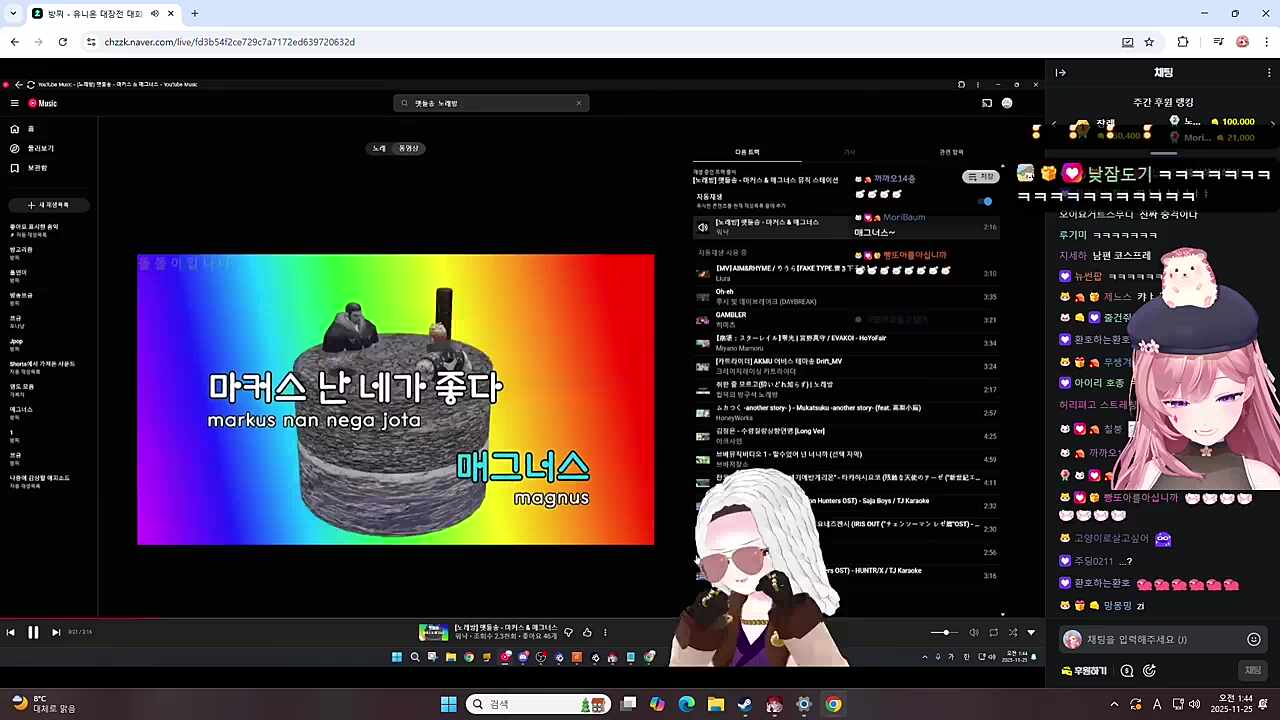Bookmark this page in Chrome
The width and height of the screenshot is (1280, 720).
coord(1149,42)
